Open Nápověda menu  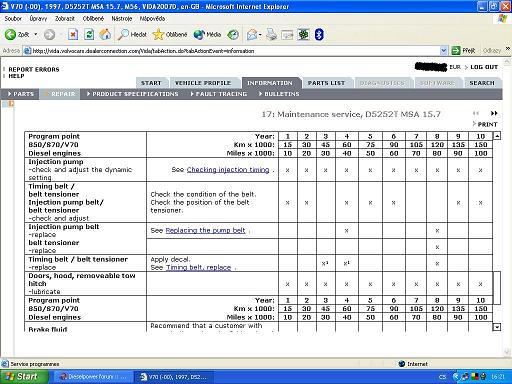[152, 19]
